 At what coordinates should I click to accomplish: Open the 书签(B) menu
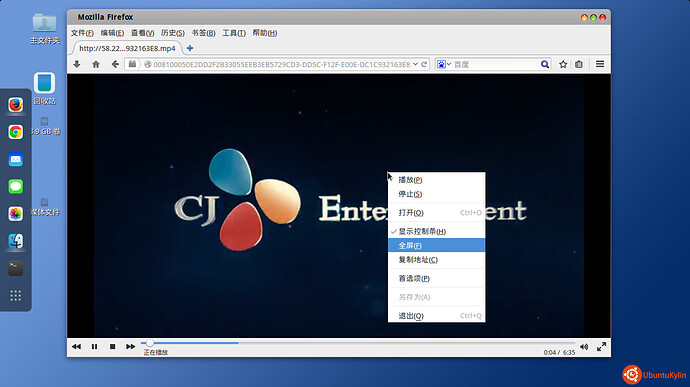point(203,33)
